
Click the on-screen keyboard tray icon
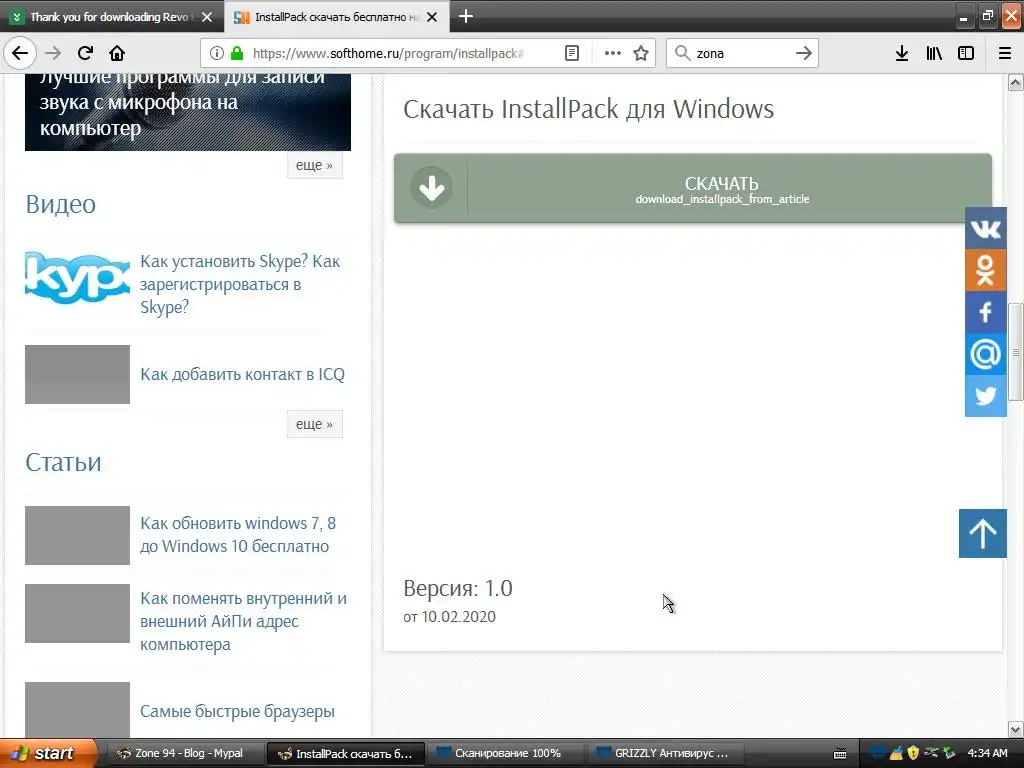(840, 754)
